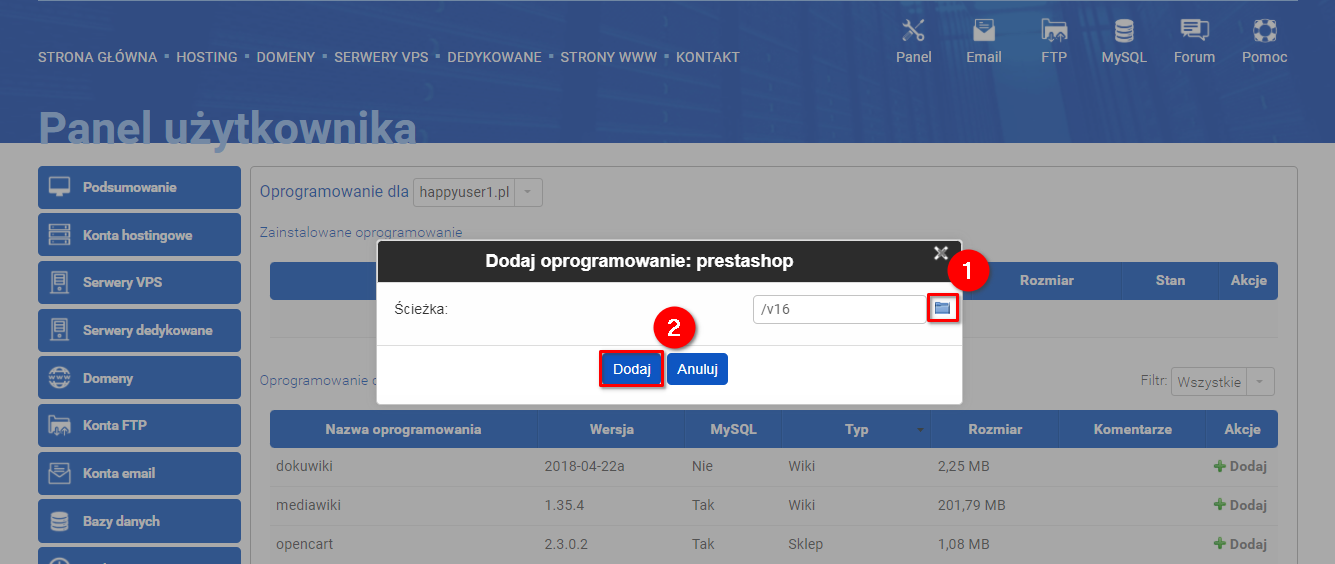
Task: Confirm with the Dodaj button
Action: (632, 369)
